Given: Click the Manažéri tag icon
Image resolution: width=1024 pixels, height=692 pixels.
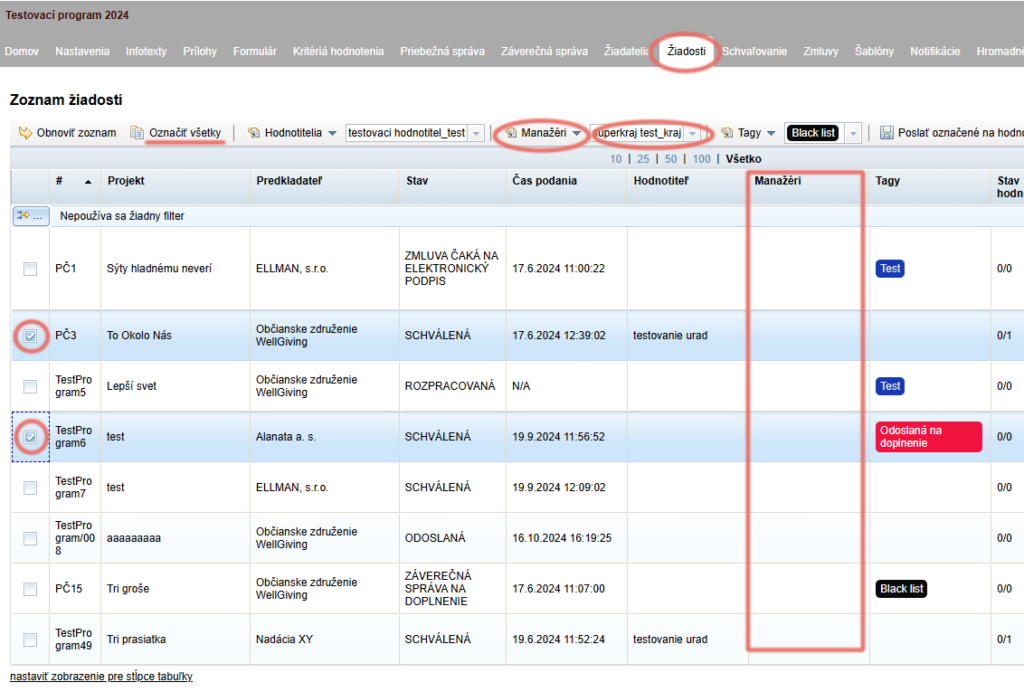Looking at the screenshot, I should pos(510,133).
